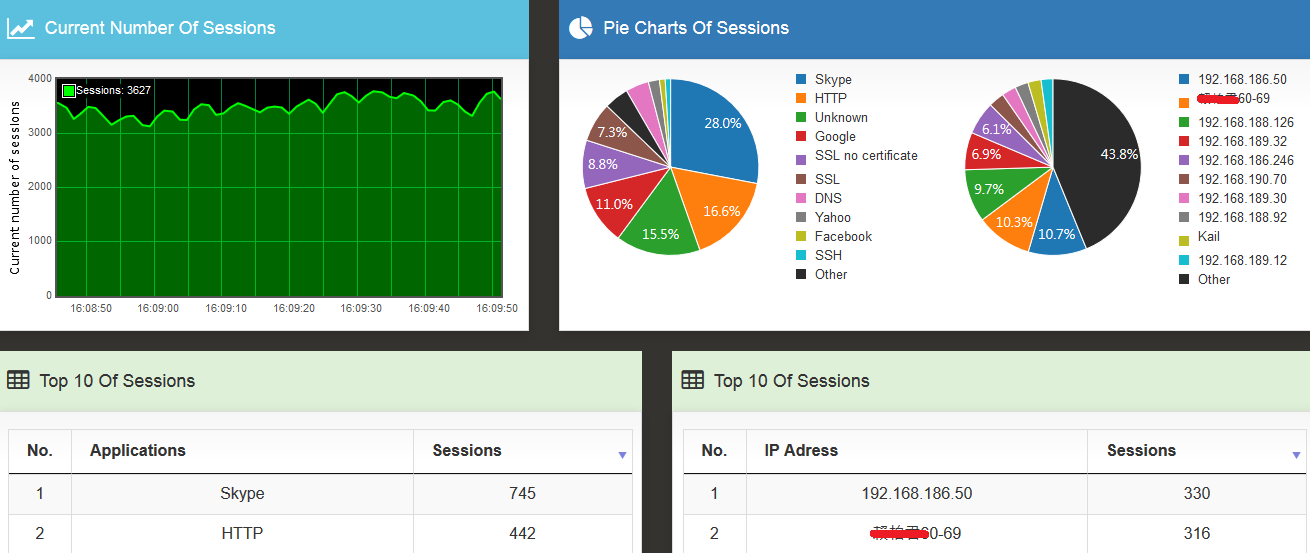Image resolution: width=1310 pixels, height=553 pixels.
Task: Click the Skype row in Applications table
Action: (242, 493)
